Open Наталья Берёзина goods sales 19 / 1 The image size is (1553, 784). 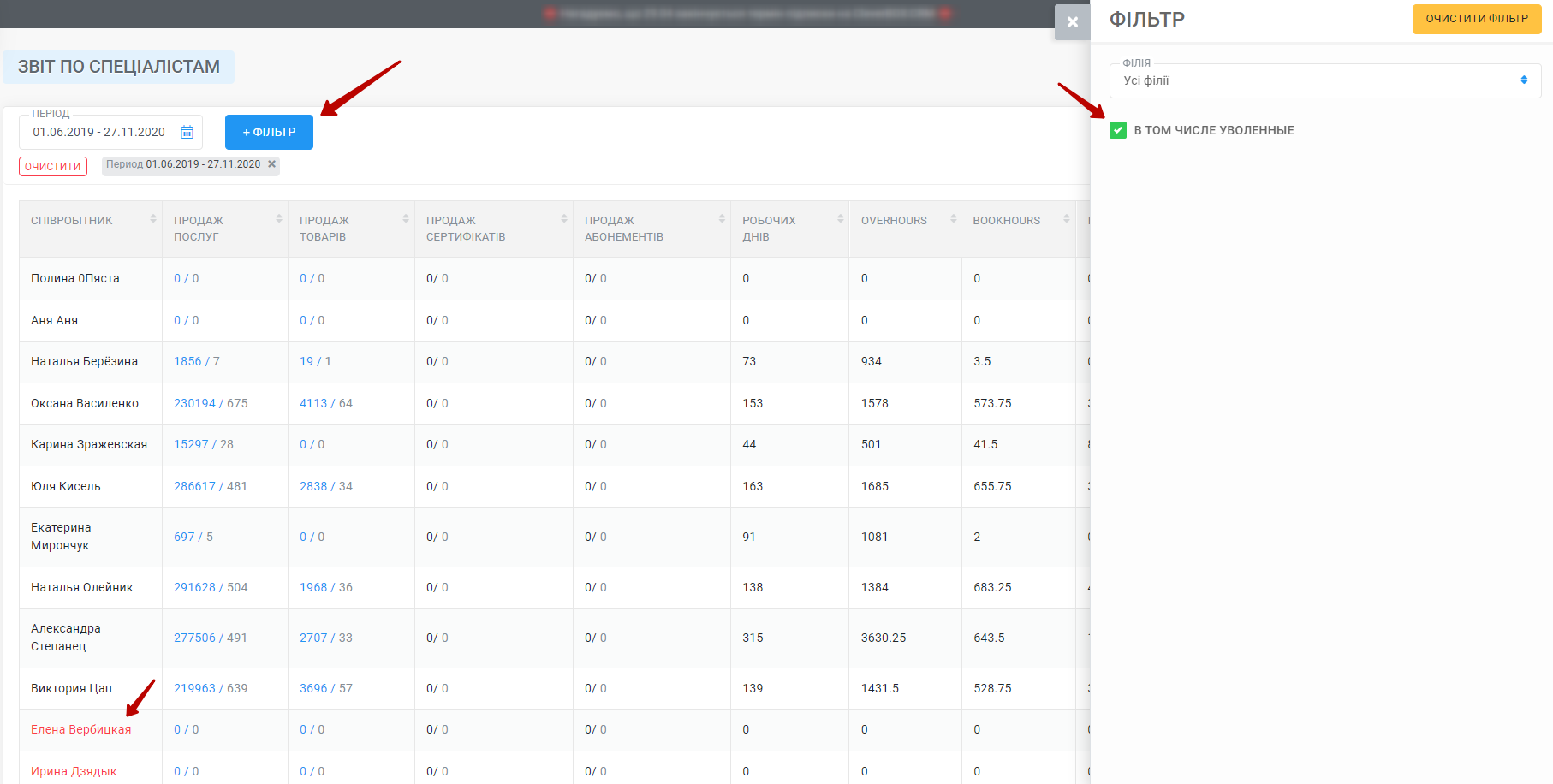315,361
